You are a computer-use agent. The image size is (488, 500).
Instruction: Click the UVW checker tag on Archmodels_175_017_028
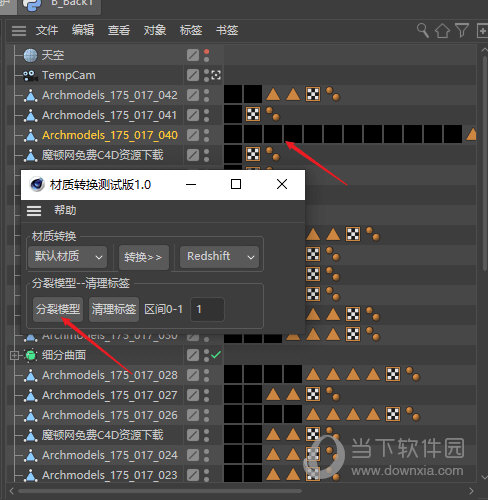click(393, 374)
